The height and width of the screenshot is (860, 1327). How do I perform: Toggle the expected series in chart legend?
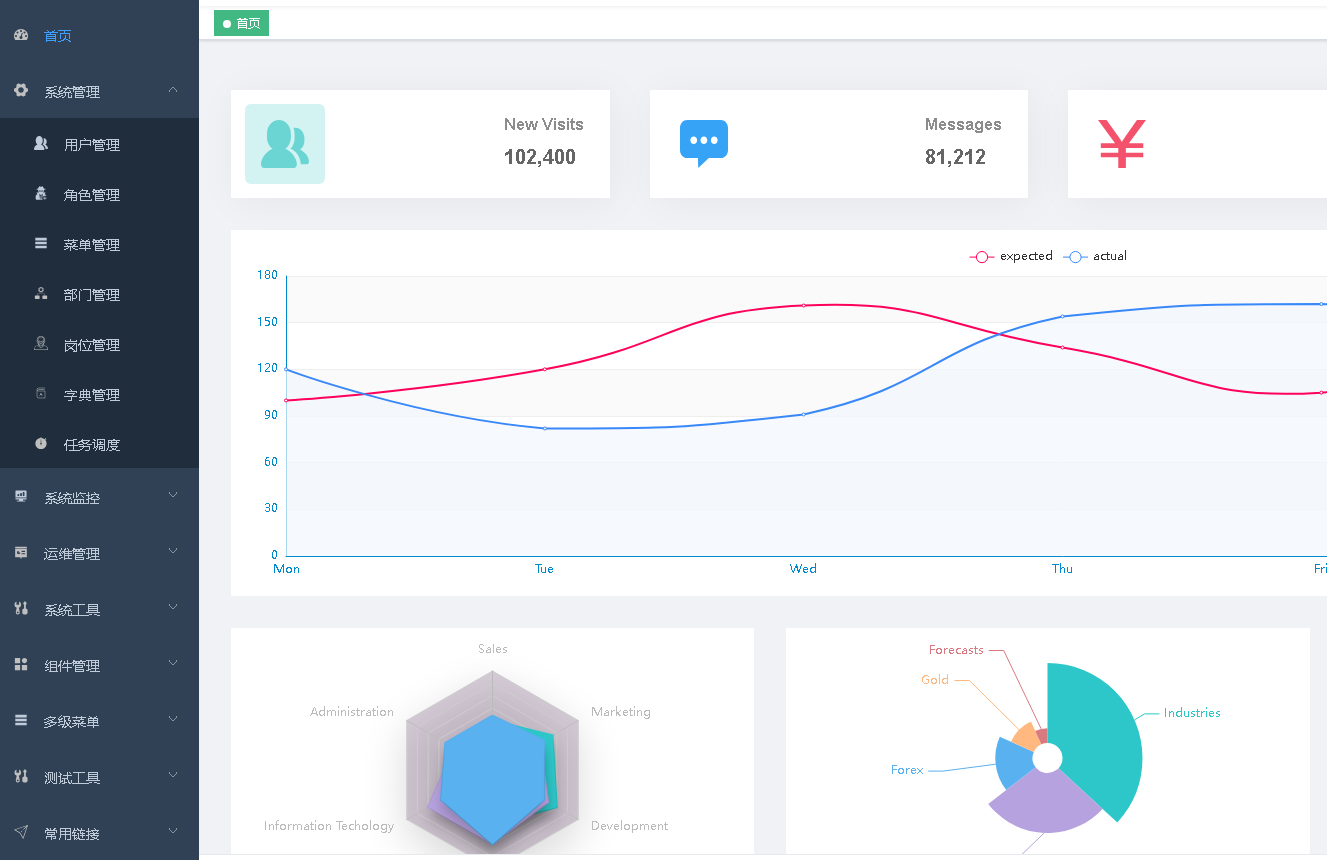1011,256
